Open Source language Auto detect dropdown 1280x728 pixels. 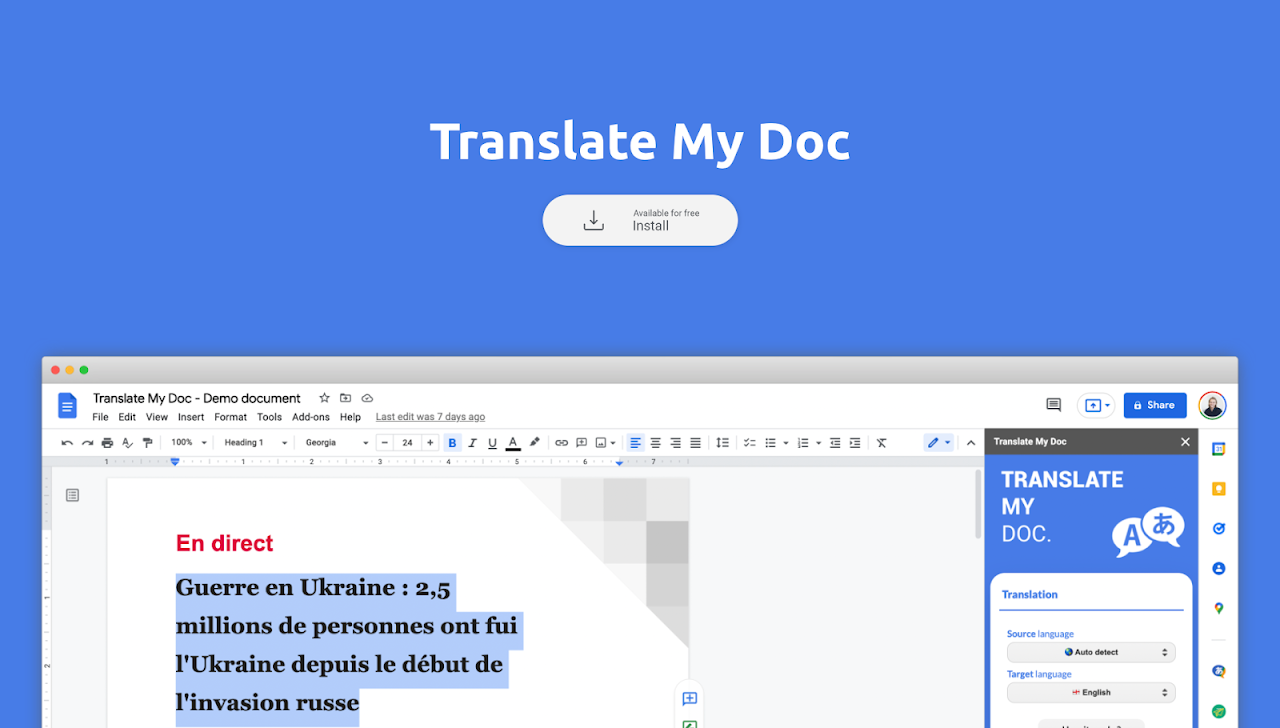coord(1091,652)
